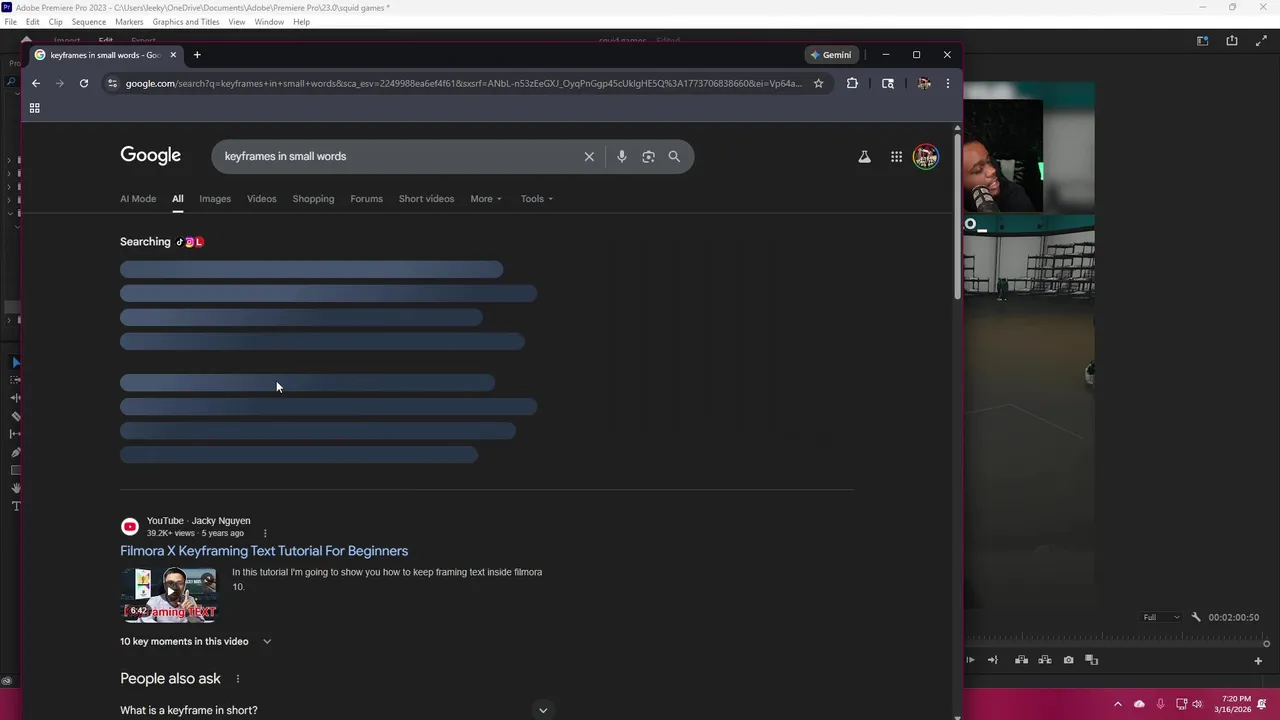Open the Google apps grid
This screenshot has width=1280, height=720.
[896, 156]
